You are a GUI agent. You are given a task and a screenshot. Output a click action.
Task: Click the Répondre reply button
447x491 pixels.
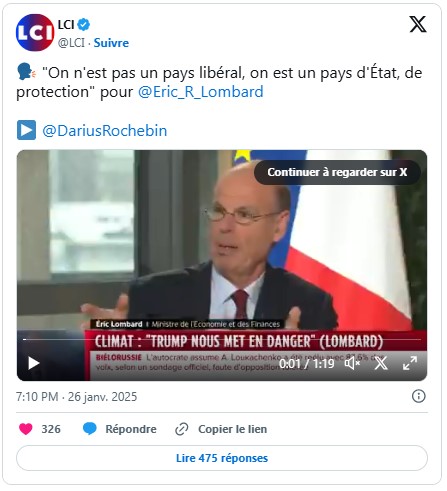click(x=131, y=429)
